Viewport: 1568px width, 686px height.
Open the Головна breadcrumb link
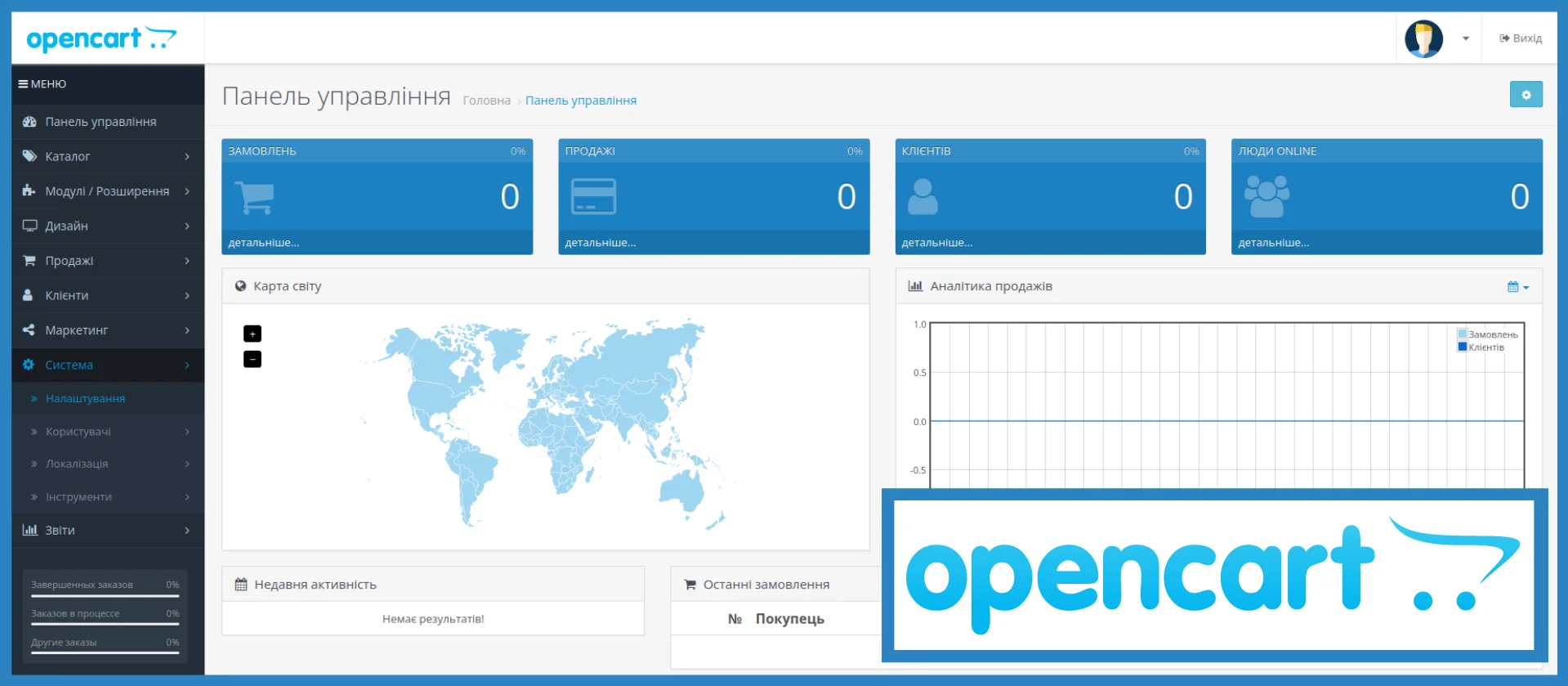coord(486,101)
